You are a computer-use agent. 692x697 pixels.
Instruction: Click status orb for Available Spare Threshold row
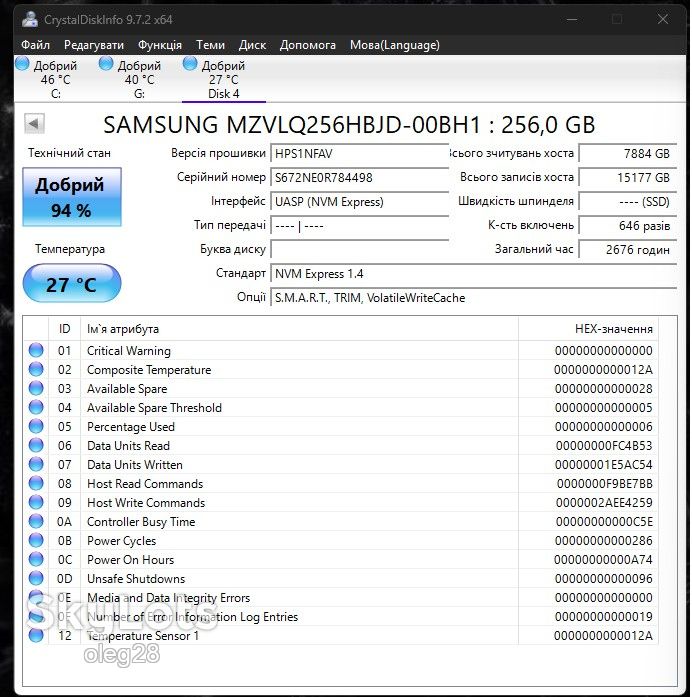pos(36,407)
